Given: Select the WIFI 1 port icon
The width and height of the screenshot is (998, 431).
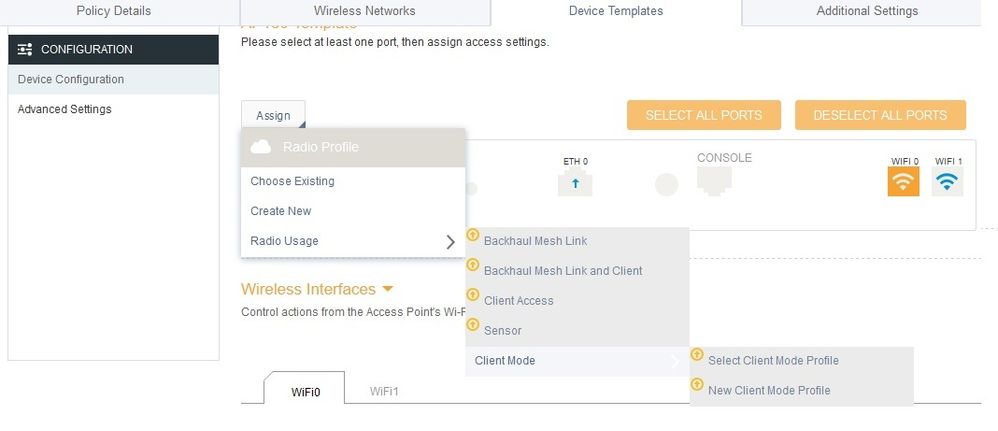Looking at the screenshot, I should pyautogui.click(x=947, y=181).
